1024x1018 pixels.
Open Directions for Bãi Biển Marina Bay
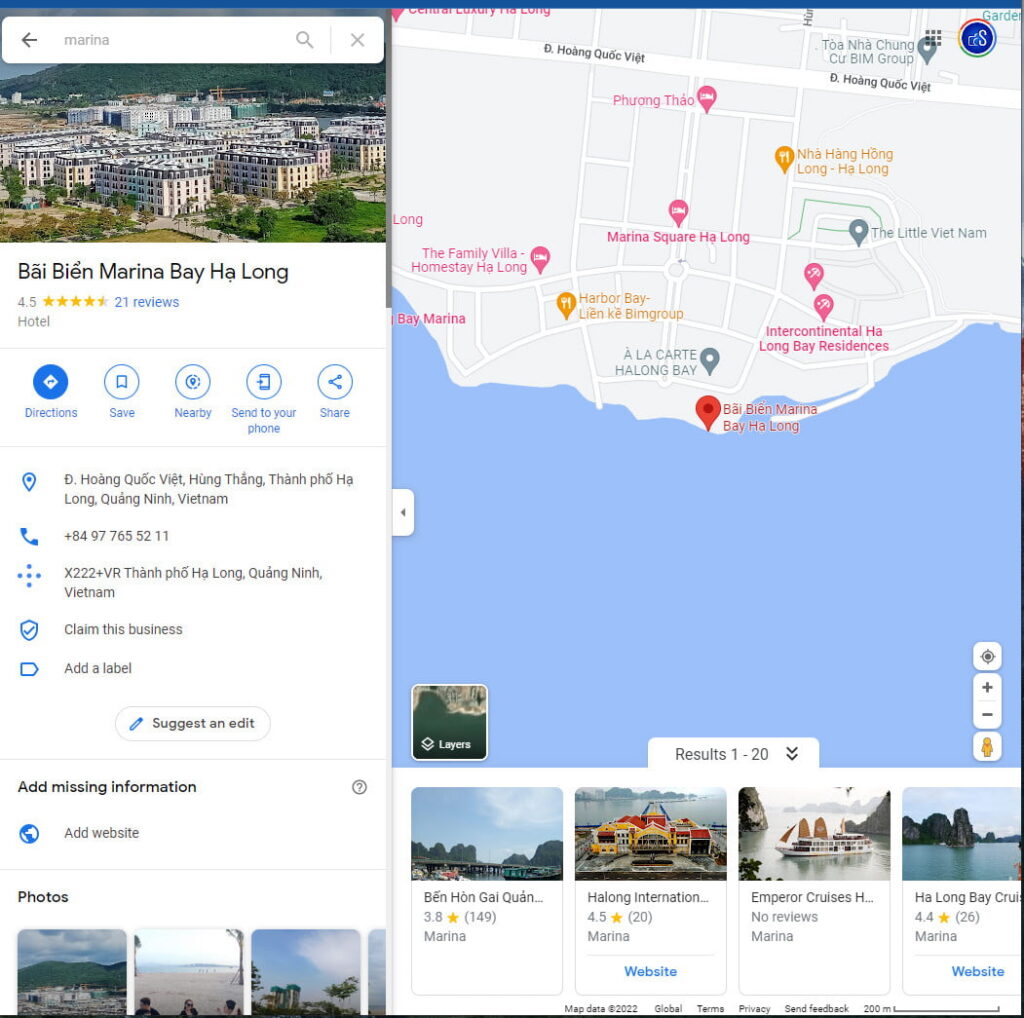coord(50,382)
